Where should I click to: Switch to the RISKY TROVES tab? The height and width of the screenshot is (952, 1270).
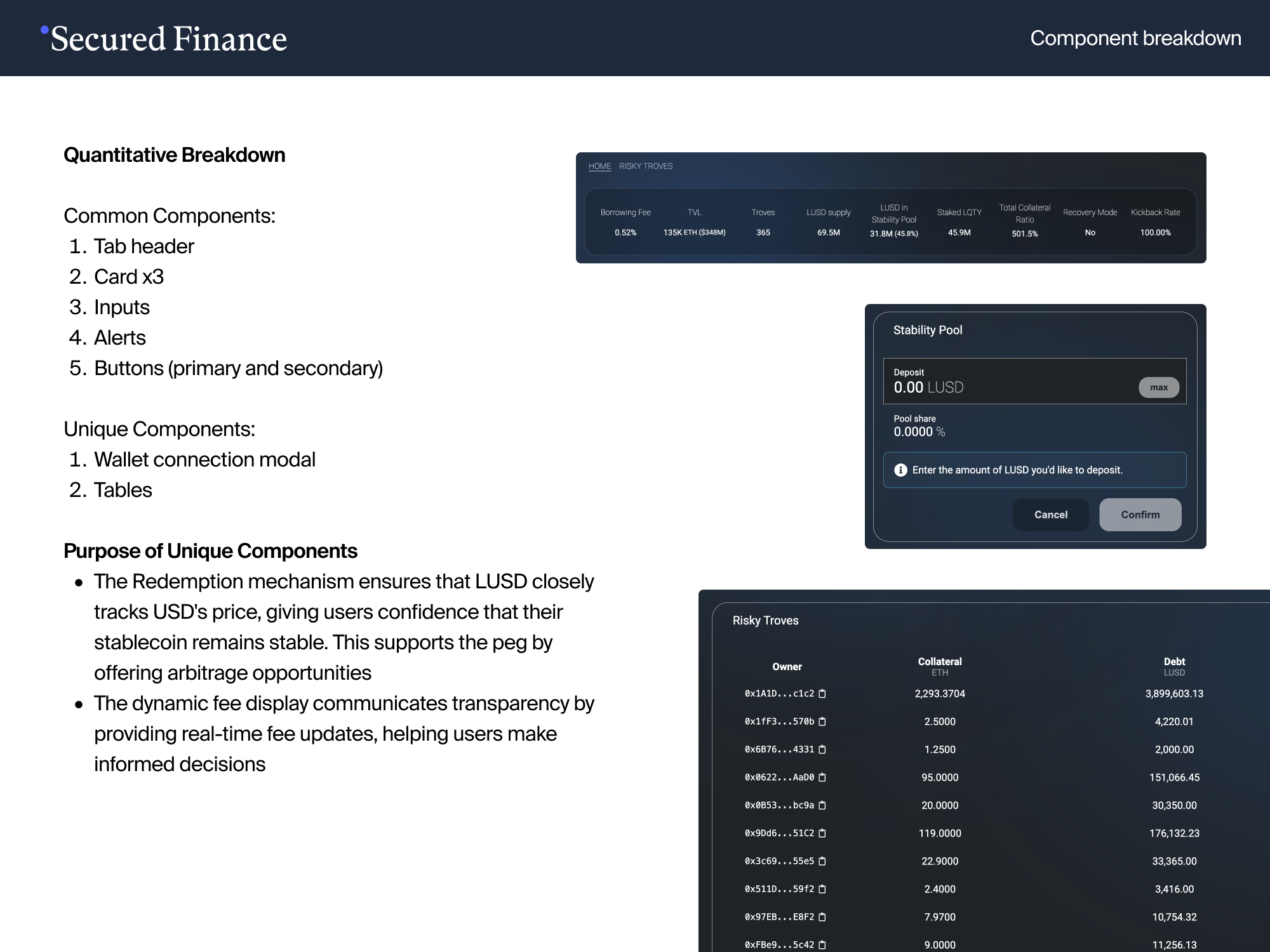(x=646, y=166)
